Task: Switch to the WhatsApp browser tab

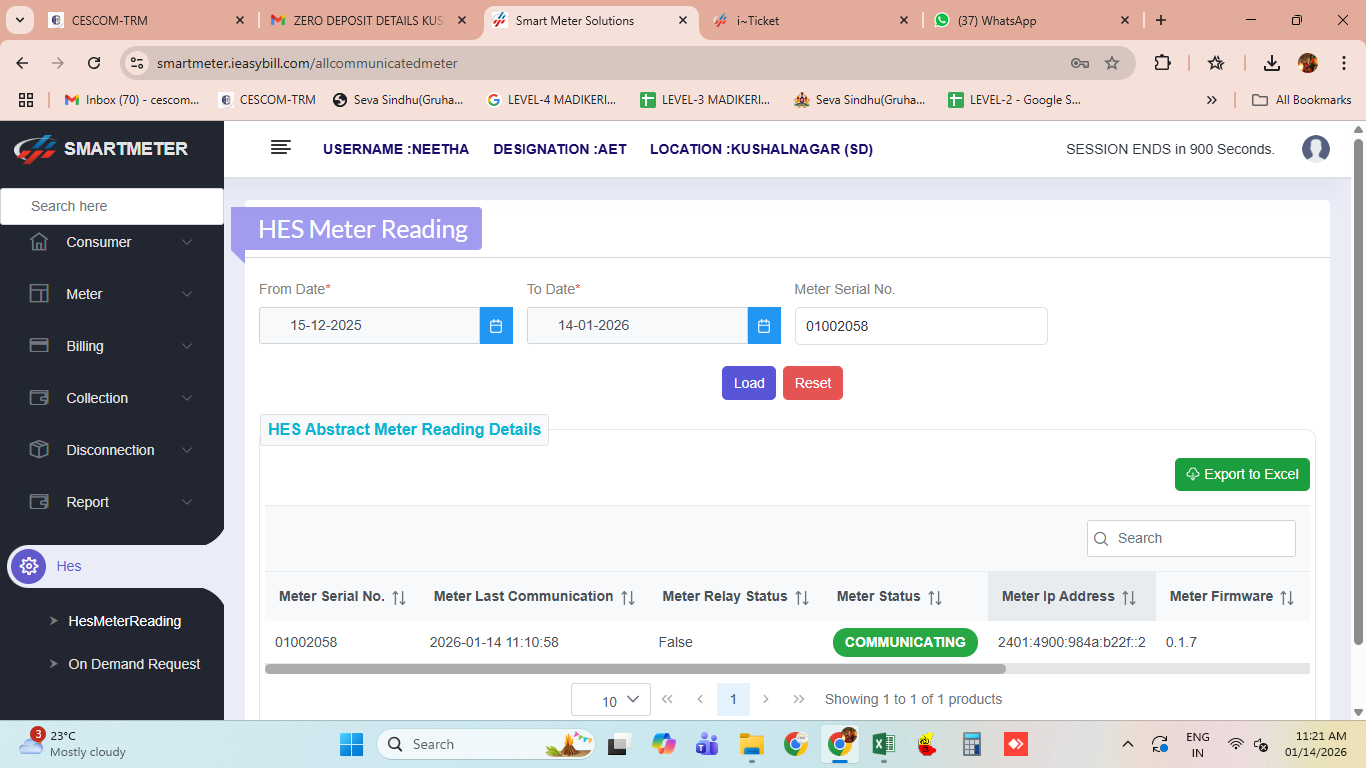Action: point(1032,21)
